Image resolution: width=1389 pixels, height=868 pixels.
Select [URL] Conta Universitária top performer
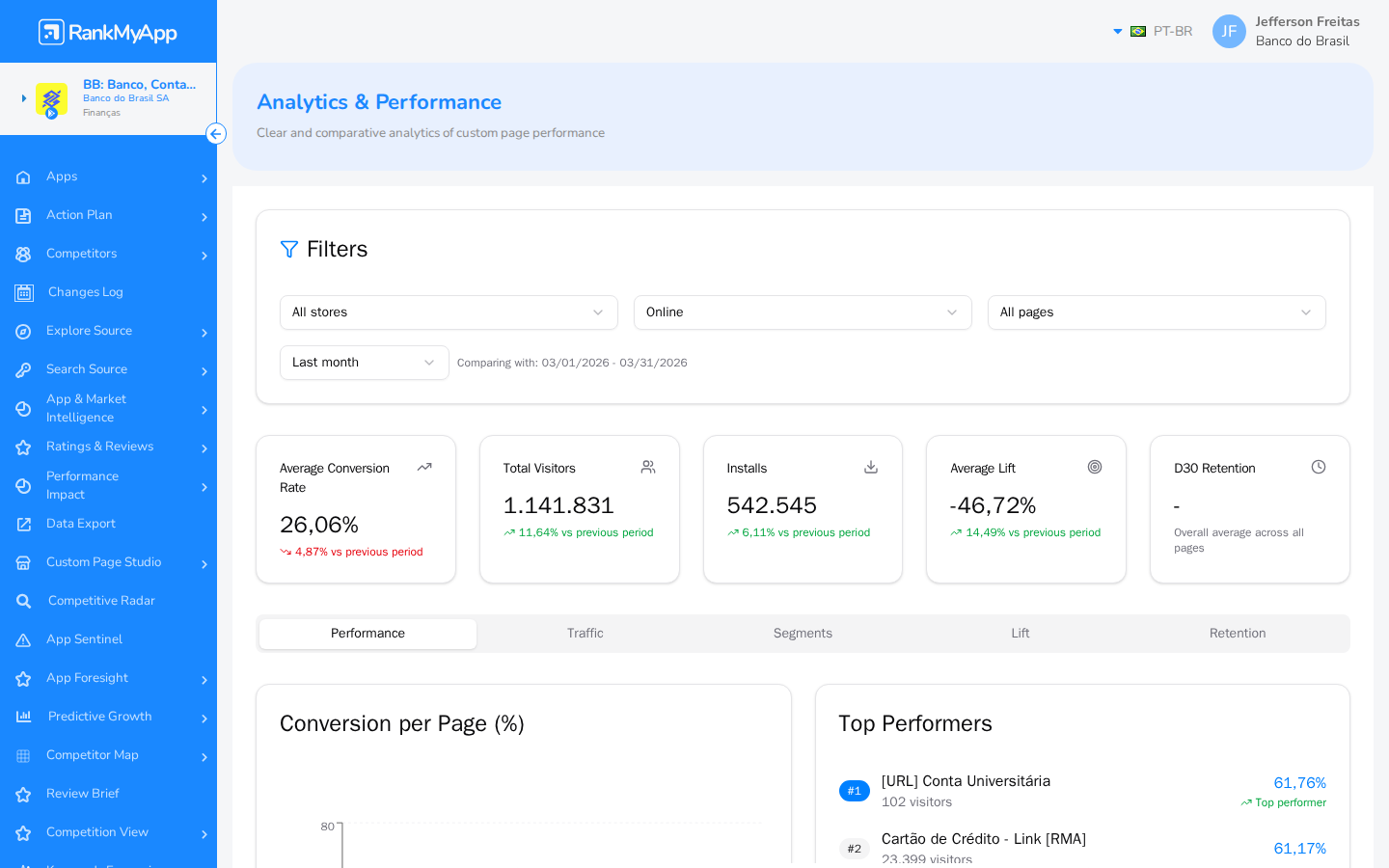pos(1082,791)
